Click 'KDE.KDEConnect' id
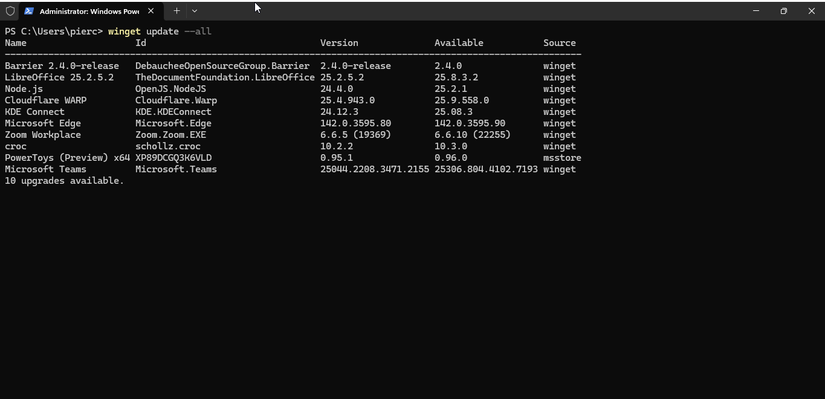 click(173, 112)
